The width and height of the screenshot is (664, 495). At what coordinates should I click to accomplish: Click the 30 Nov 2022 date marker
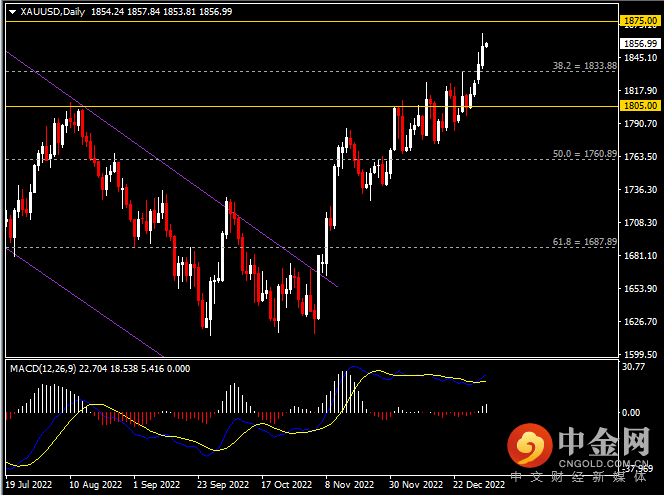pyautogui.click(x=414, y=485)
